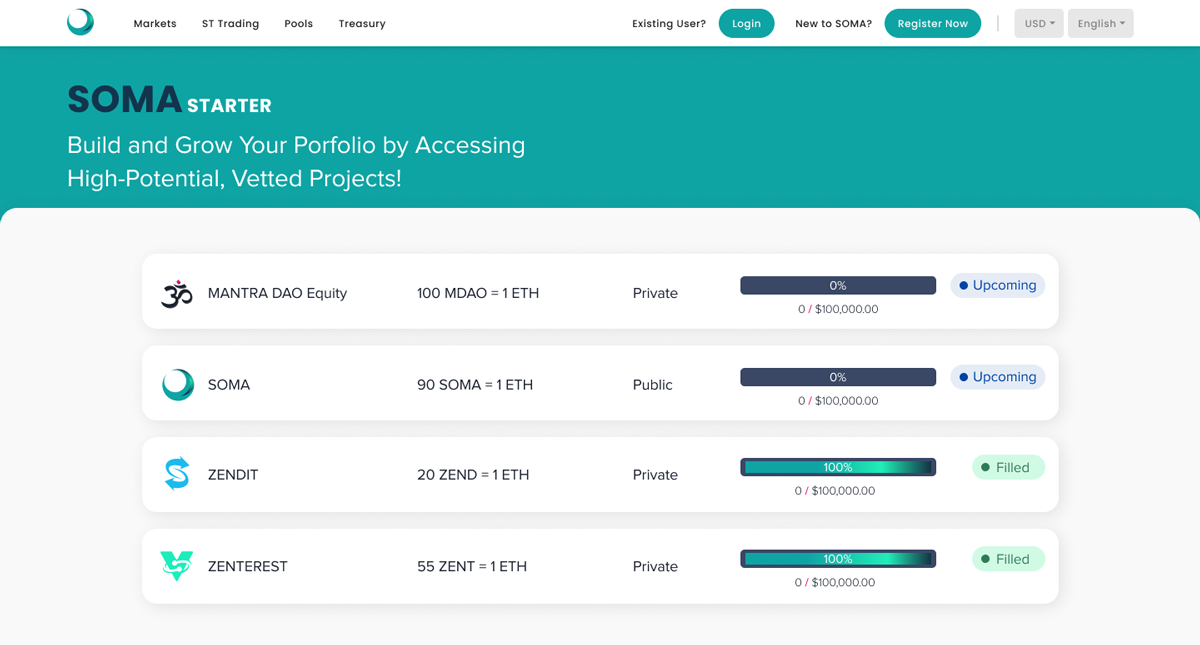This screenshot has width=1200, height=645.
Task: Click the SOMA crescent icon in the project list
Action: point(178,384)
